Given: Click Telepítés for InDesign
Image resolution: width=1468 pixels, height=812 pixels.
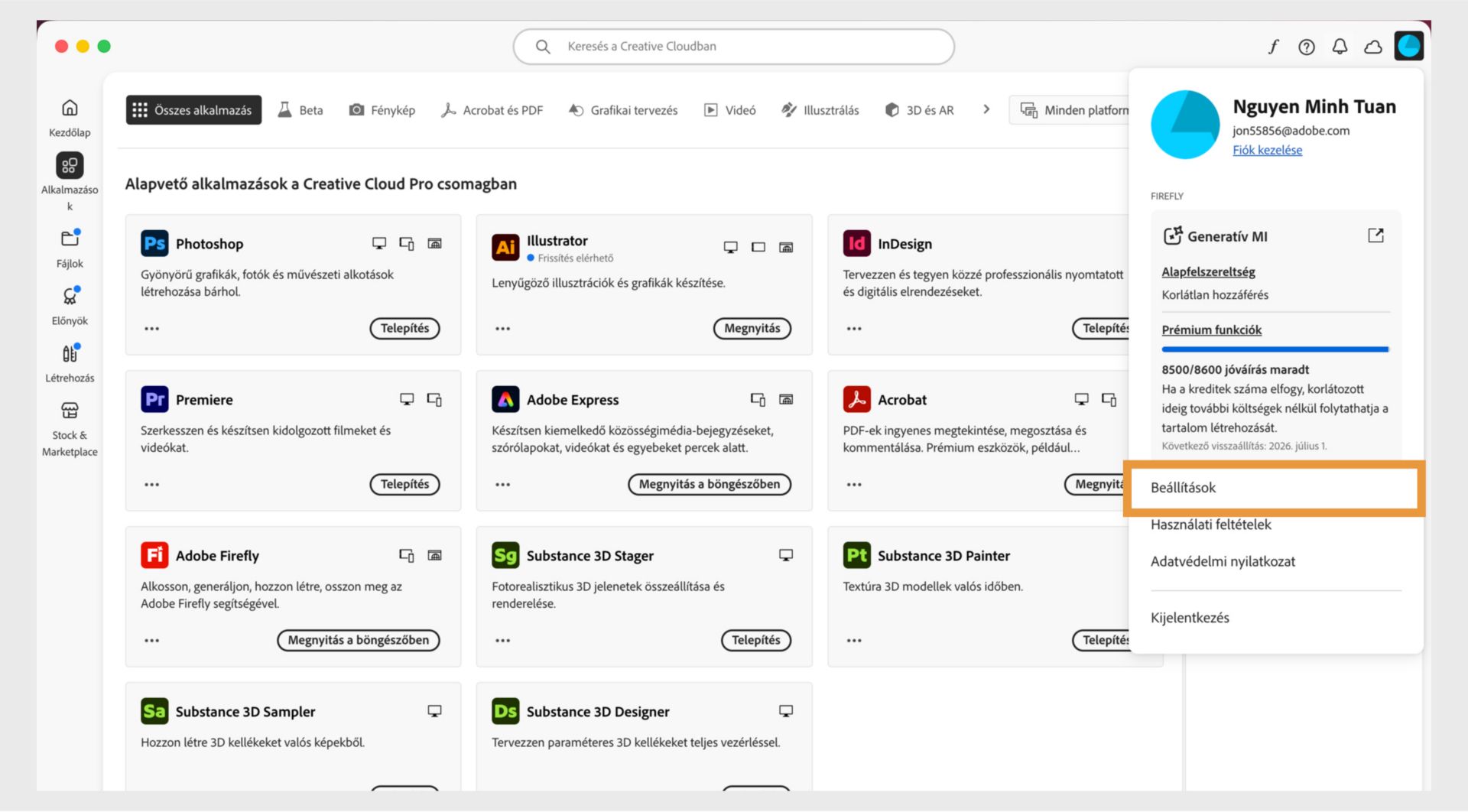Looking at the screenshot, I should click(1101, 328).
